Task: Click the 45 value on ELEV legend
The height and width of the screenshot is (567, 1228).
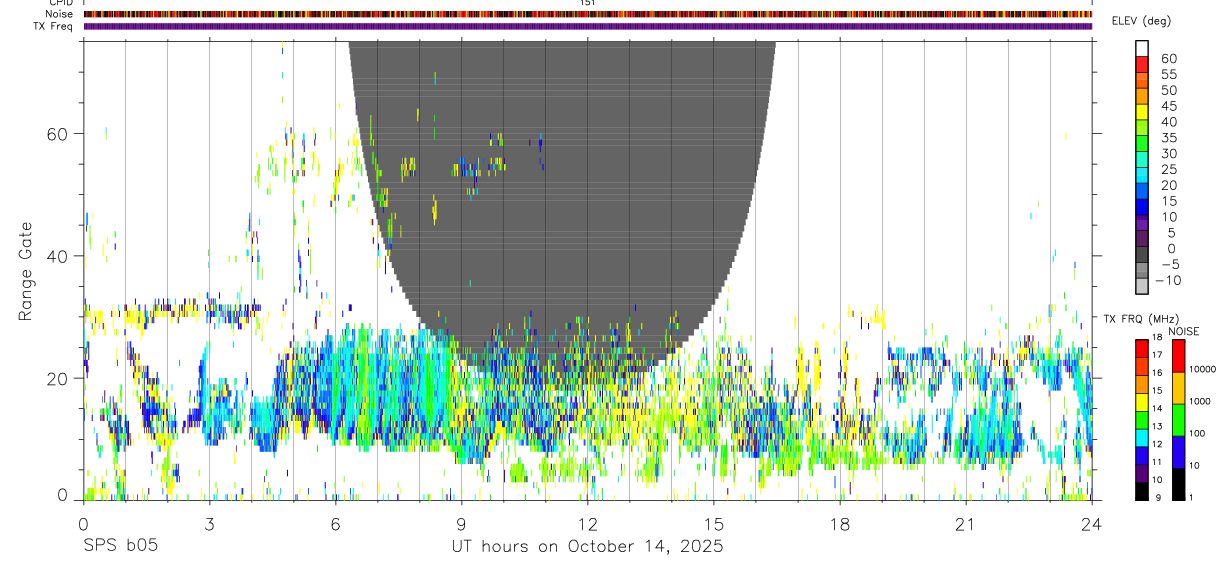Action: click(1168, 106)
